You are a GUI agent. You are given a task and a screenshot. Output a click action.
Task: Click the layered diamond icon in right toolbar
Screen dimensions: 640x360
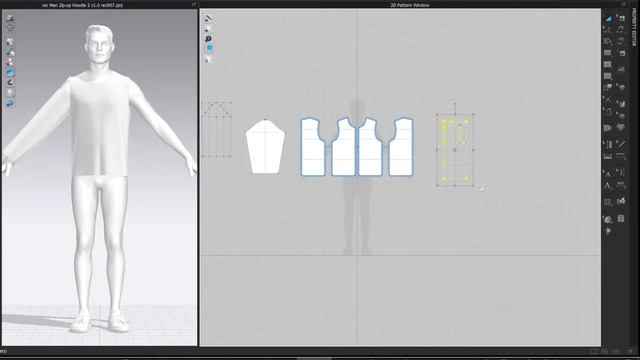[621, 127]
